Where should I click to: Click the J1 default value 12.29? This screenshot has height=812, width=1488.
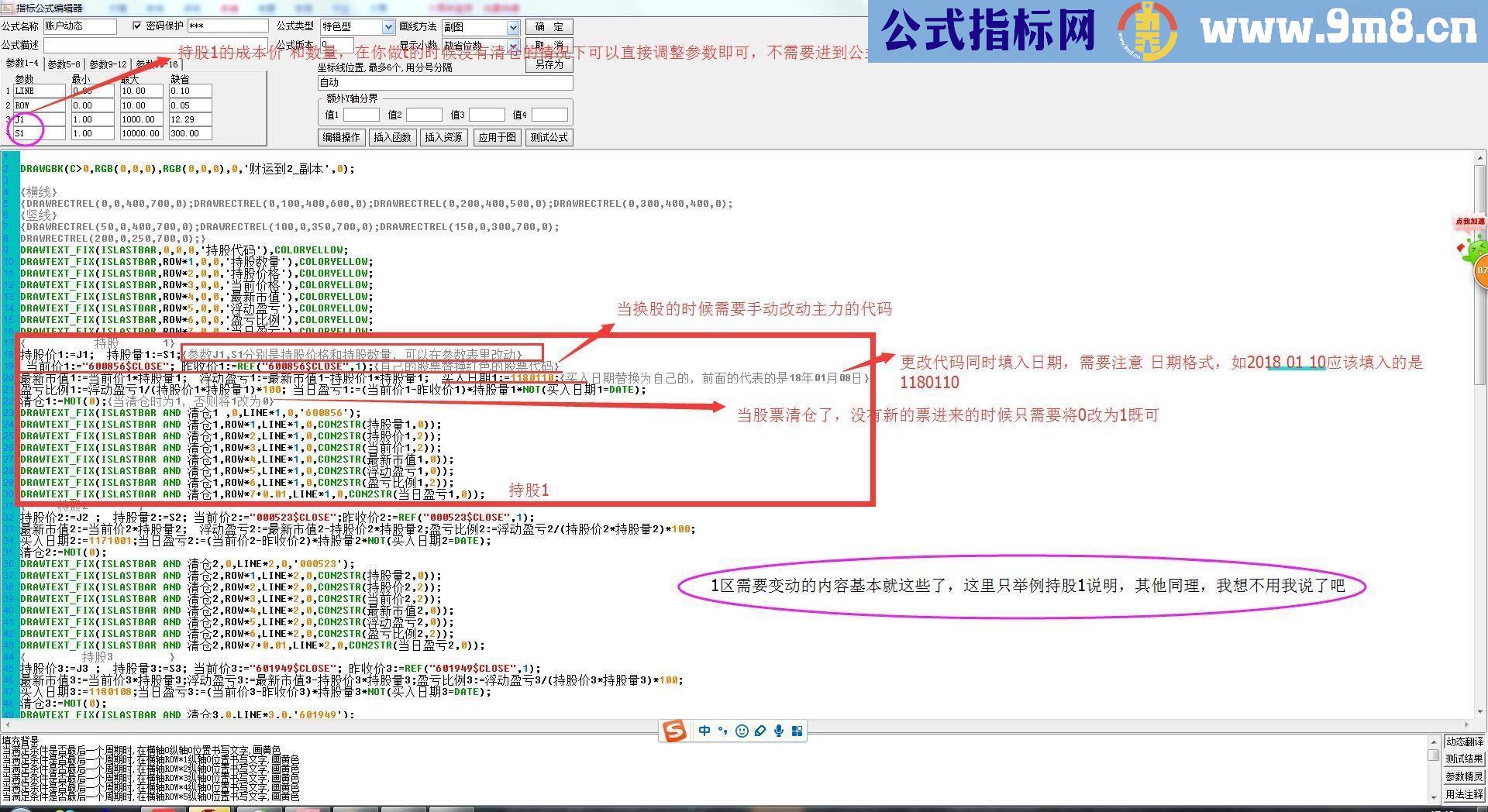[x=190, y=119]
